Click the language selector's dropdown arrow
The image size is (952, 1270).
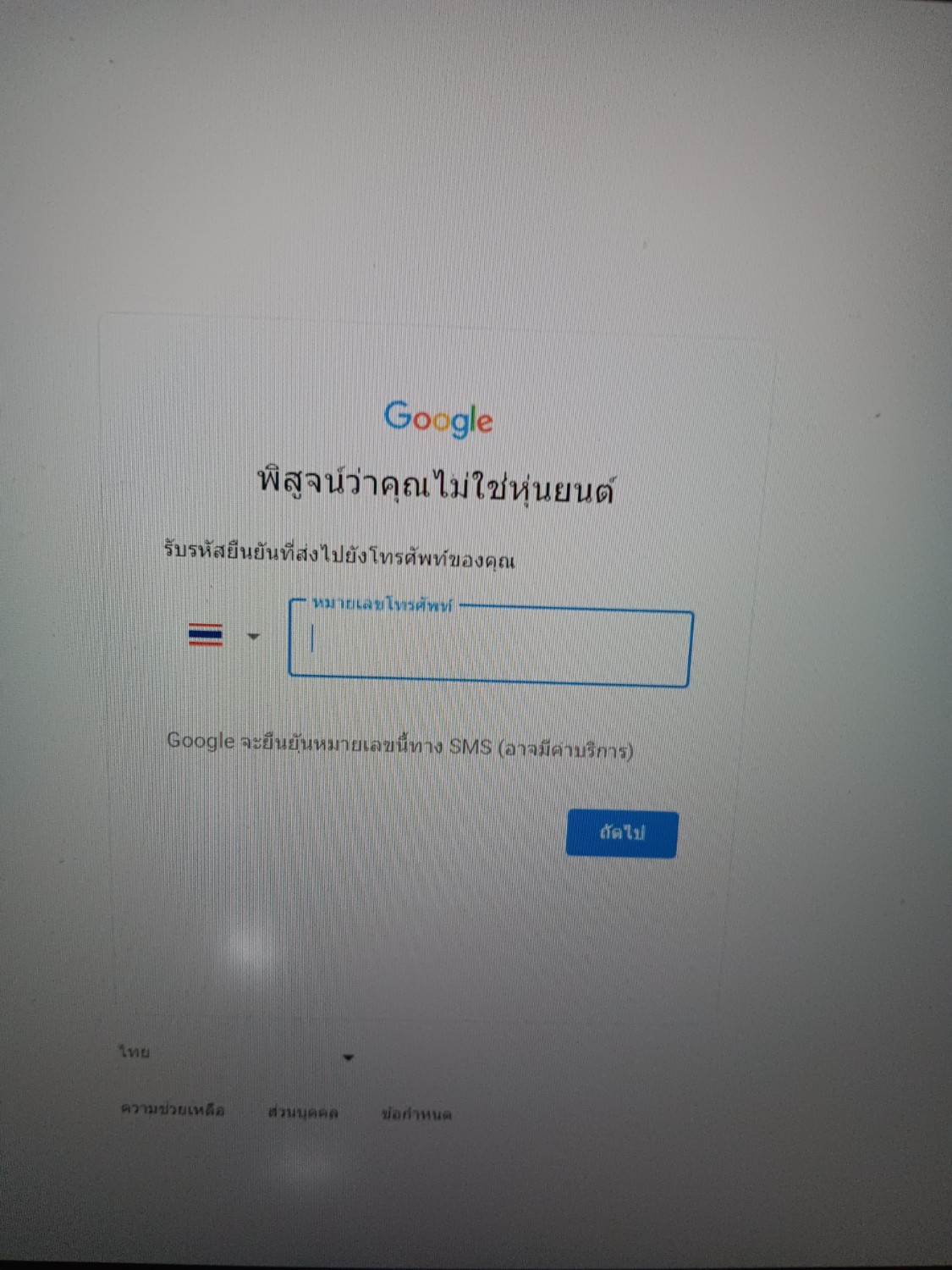click(348, 1057)
